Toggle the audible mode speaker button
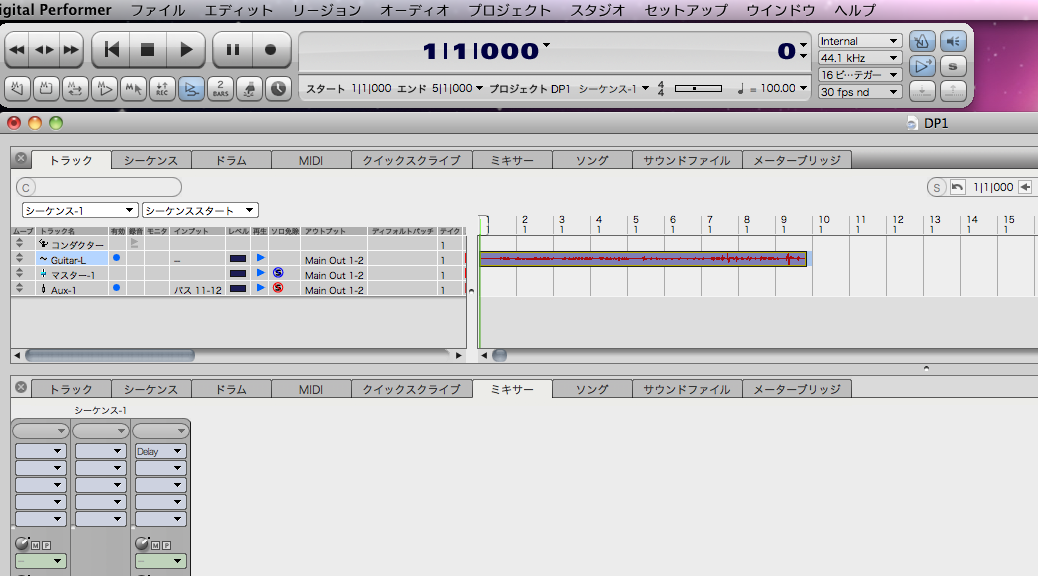 [x=953, y=42]
